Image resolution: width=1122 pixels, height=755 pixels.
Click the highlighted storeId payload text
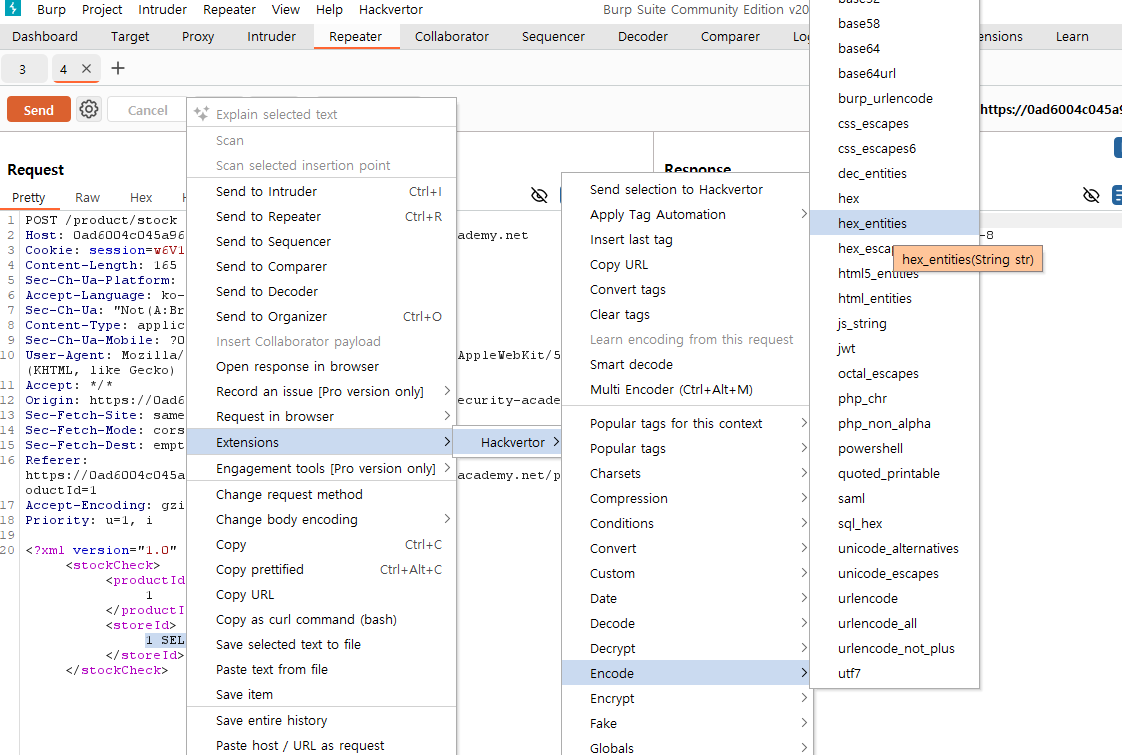point(165,640)
